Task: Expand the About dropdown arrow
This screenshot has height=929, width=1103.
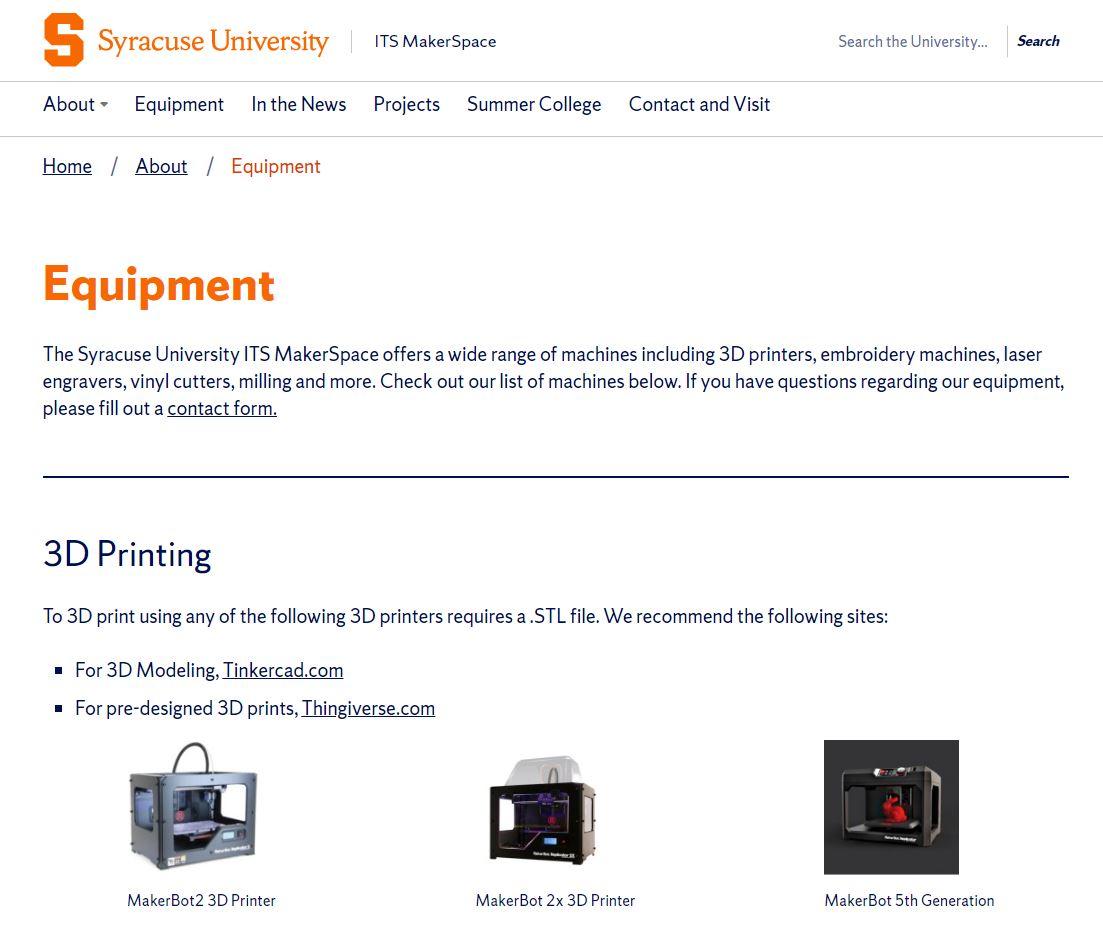Action: coord(104,105)
